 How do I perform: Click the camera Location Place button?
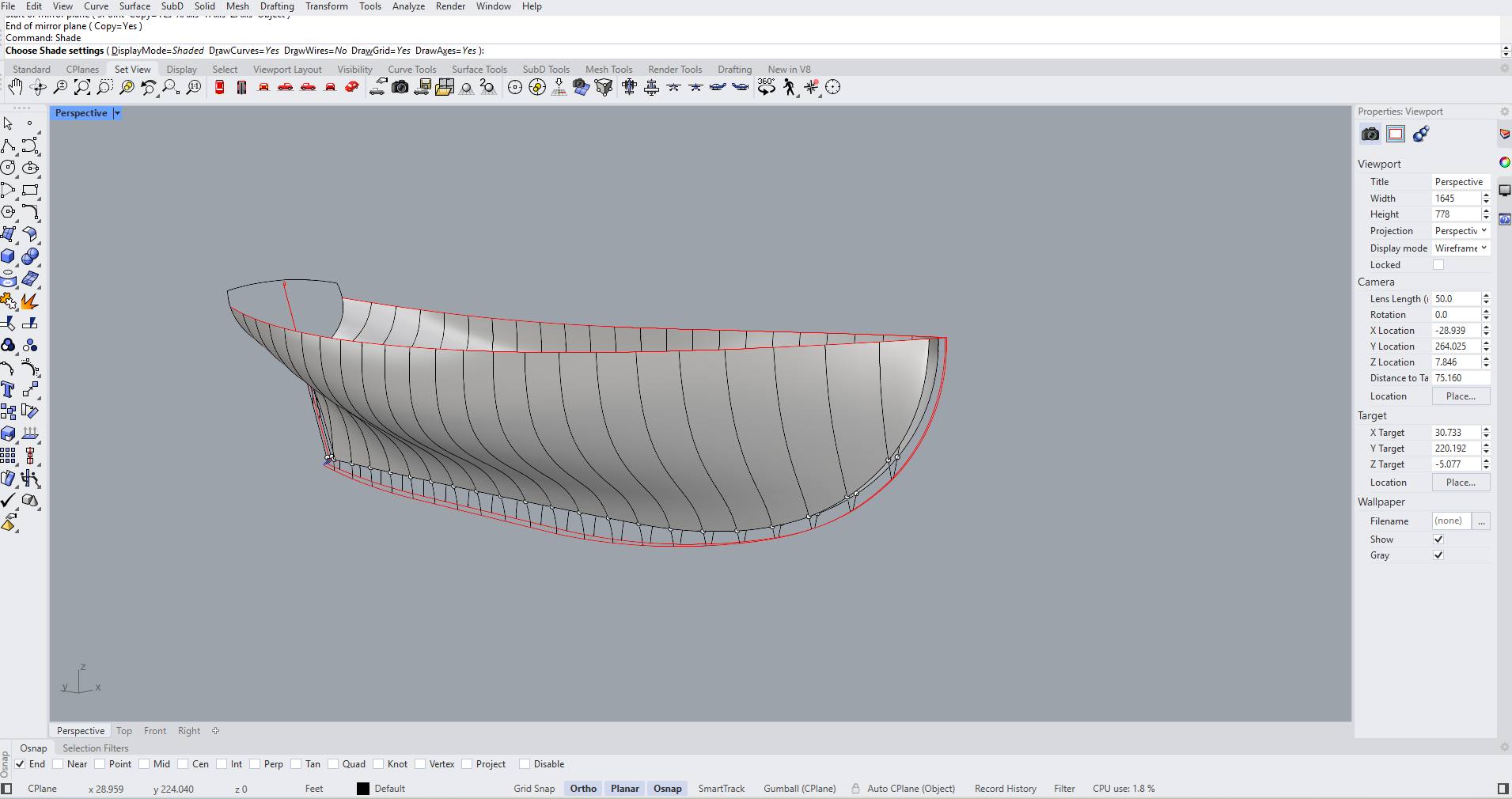(x=1460, y=396)
